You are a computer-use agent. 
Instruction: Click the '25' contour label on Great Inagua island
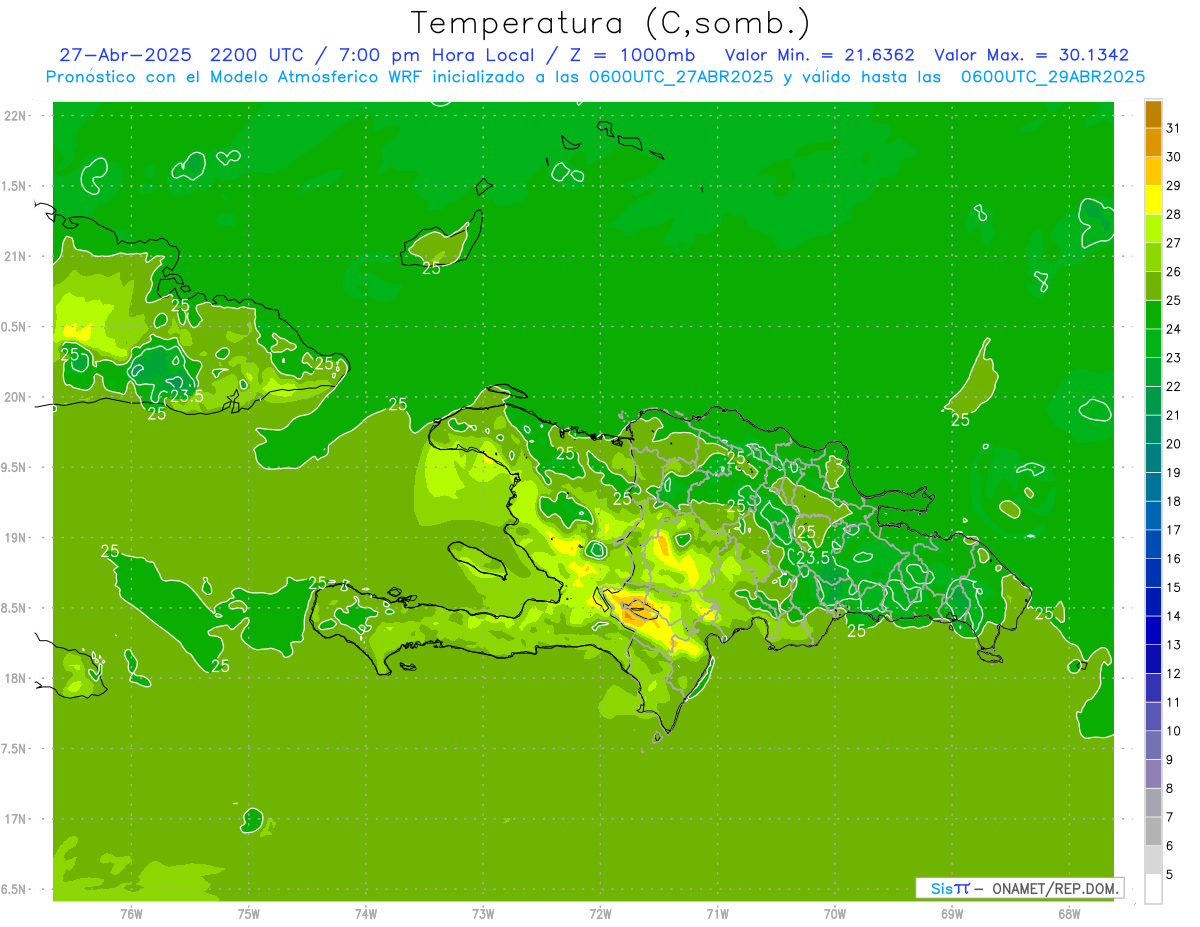tap(431, 268)
